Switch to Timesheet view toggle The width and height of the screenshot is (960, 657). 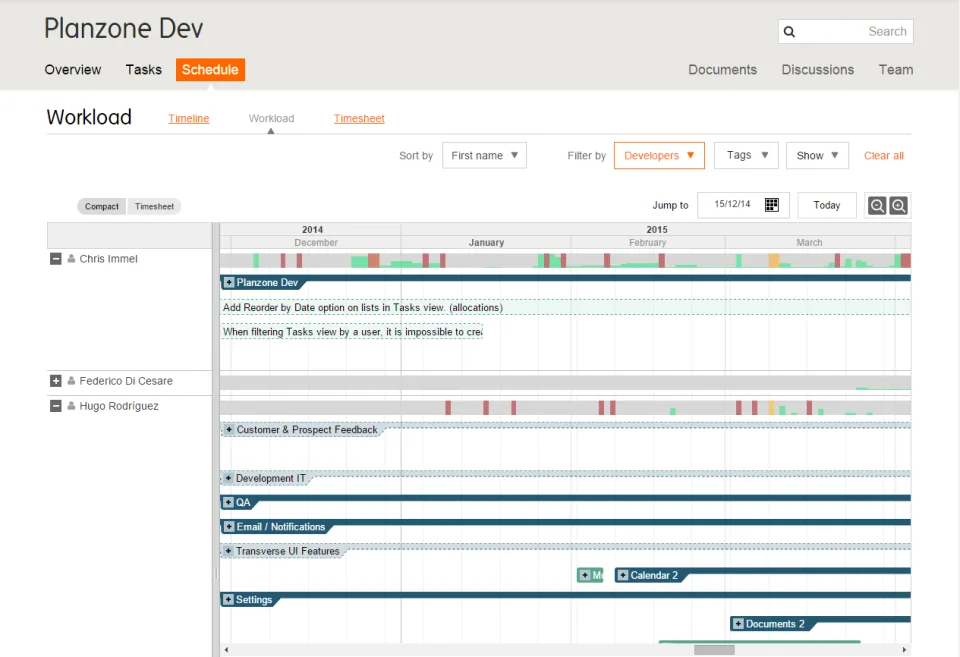pyautogui.click(x=154, y=206)
